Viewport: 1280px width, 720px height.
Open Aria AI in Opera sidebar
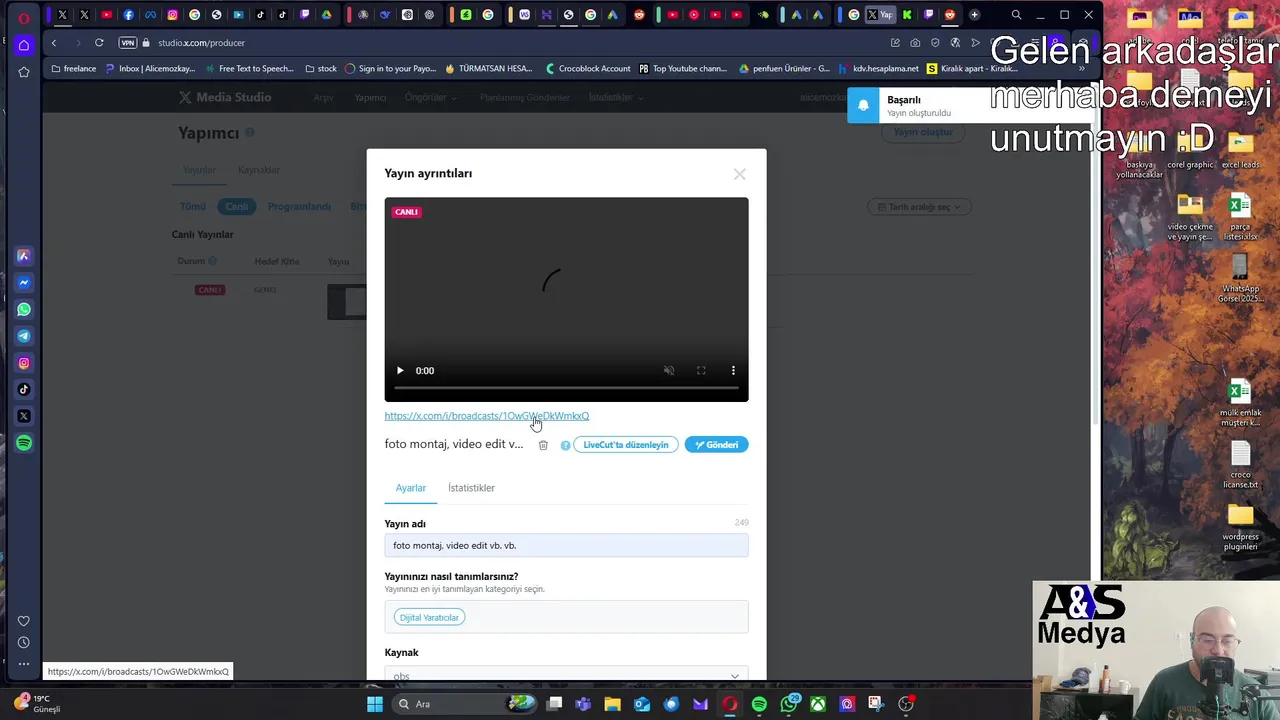click(x=24, y=256)
